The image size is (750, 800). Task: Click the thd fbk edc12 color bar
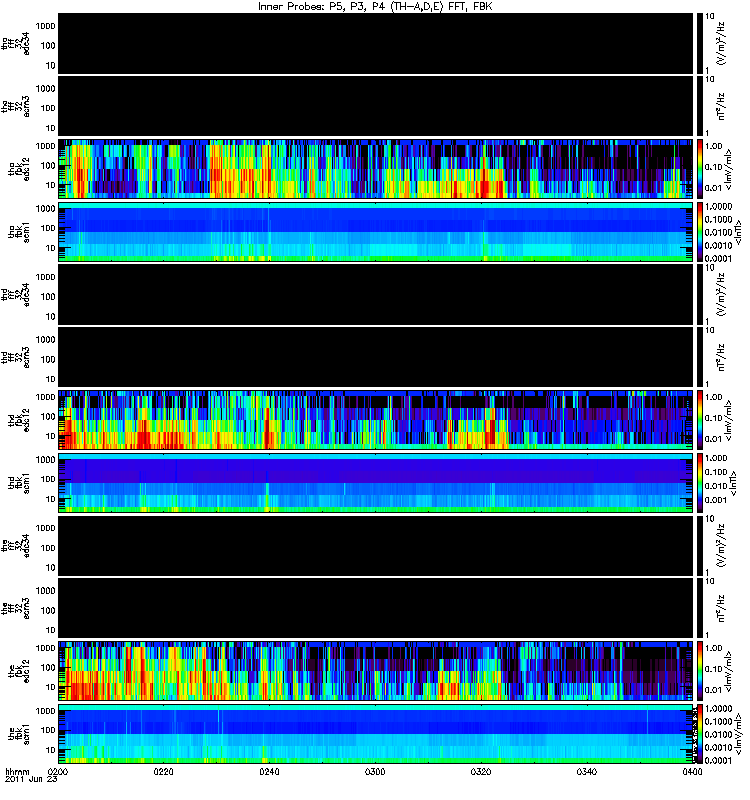699,420
